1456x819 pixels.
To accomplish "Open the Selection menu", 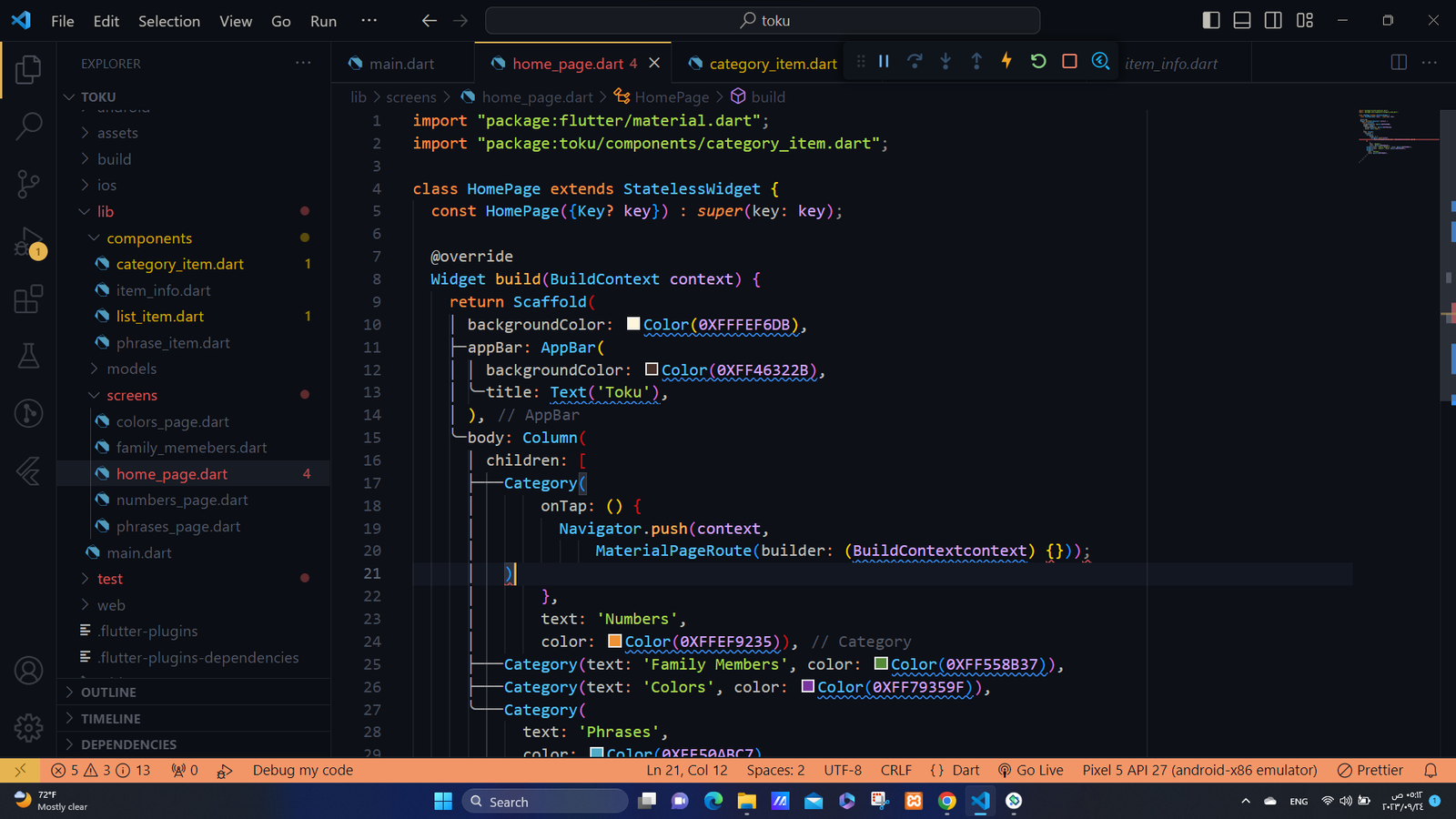I will point(168,21).
